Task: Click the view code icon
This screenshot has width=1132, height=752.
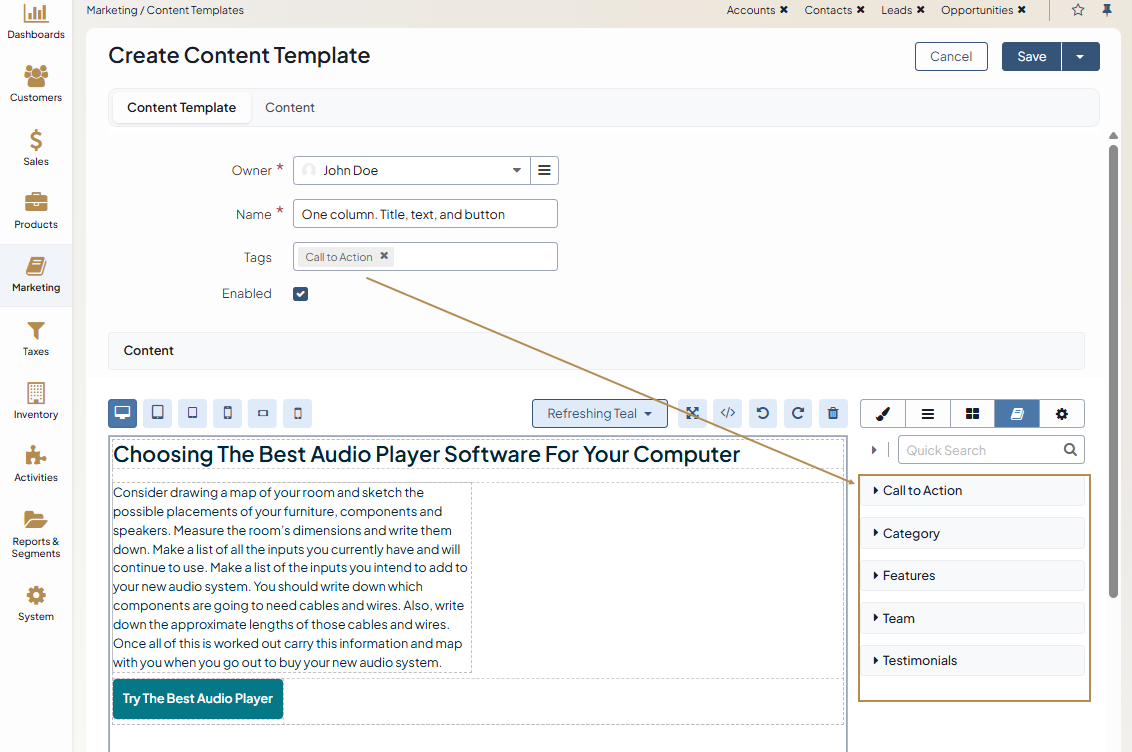Action: coord(728,413)
